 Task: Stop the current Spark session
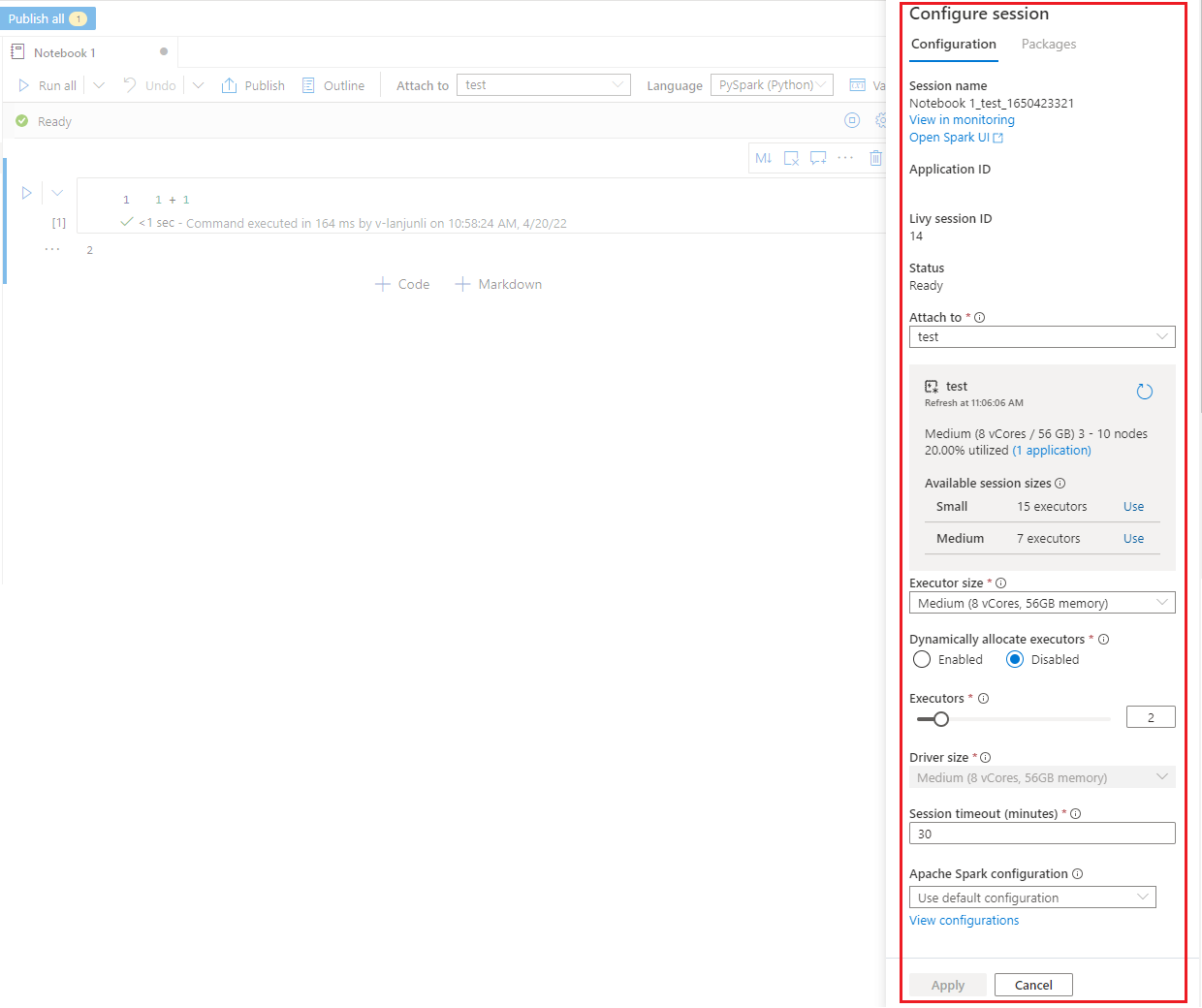pyautogui.click(x=852, y=120)
